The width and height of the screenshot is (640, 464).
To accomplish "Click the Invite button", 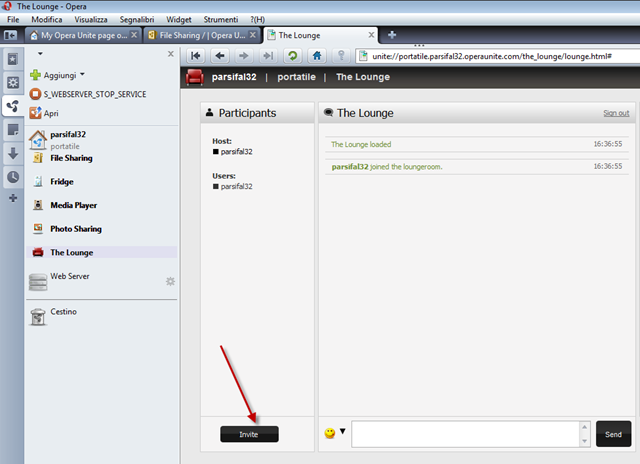I will 249,434.
